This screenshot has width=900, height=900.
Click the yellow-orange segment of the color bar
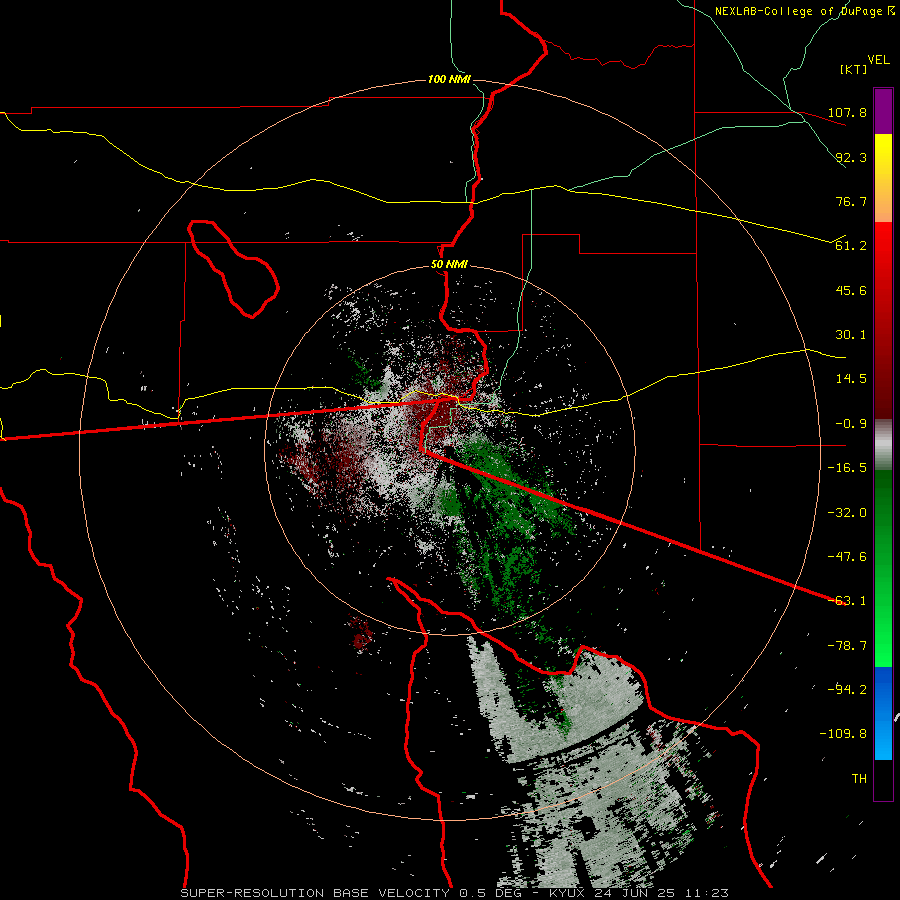point(883,178)
